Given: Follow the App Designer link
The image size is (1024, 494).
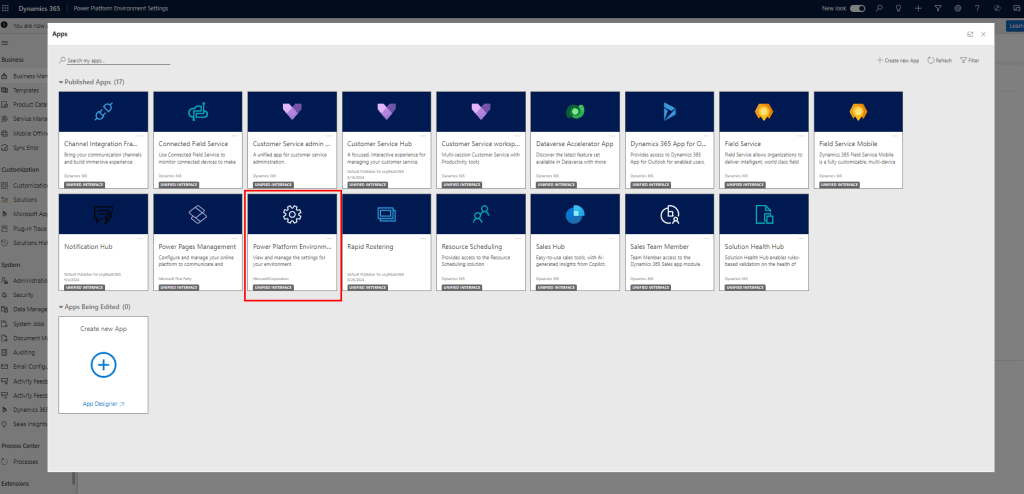Looking at the screenshot, I should pyautogui.click(x=104, y=404).
